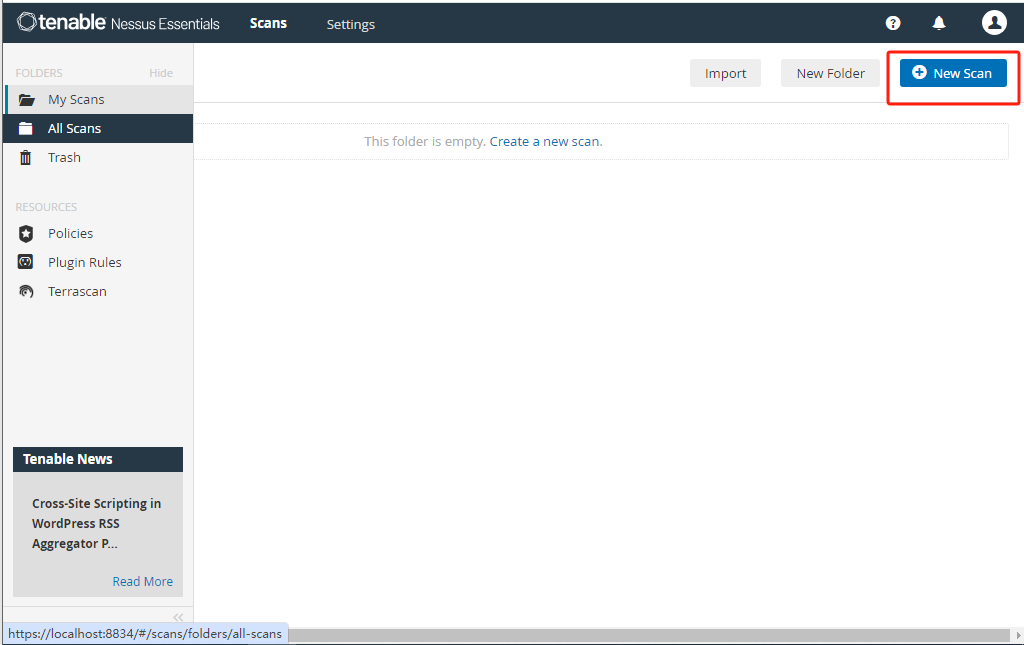Open the Terrascan resource
Viewport: 1024px width, 645px height.
point(77,291)
